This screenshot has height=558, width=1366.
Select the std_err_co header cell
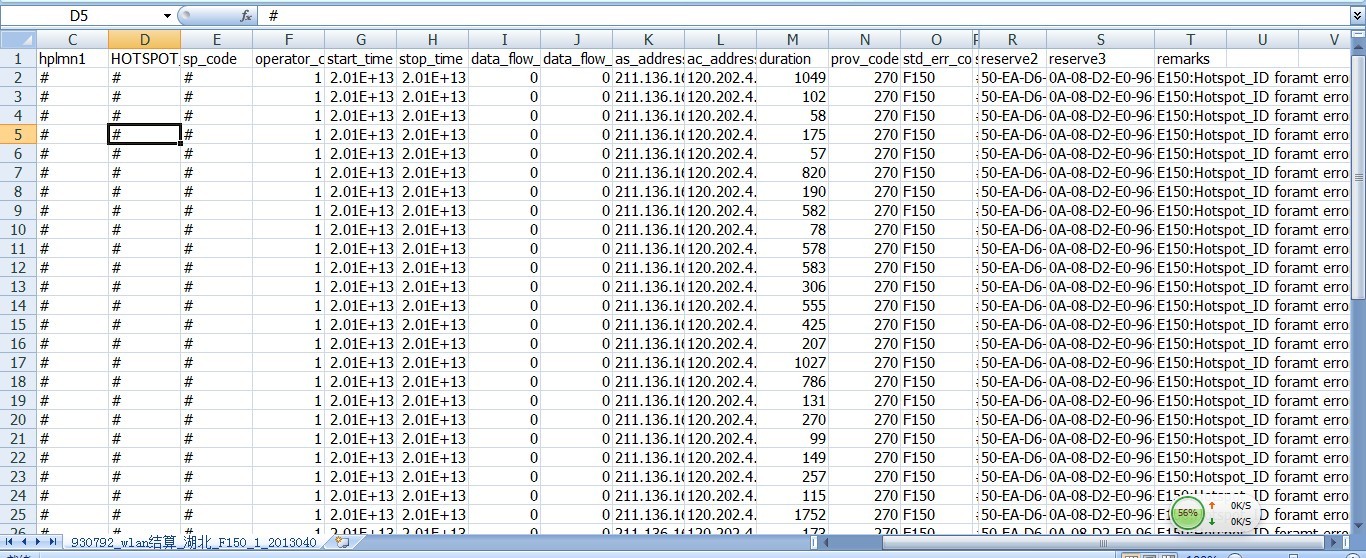pos(936,59)
